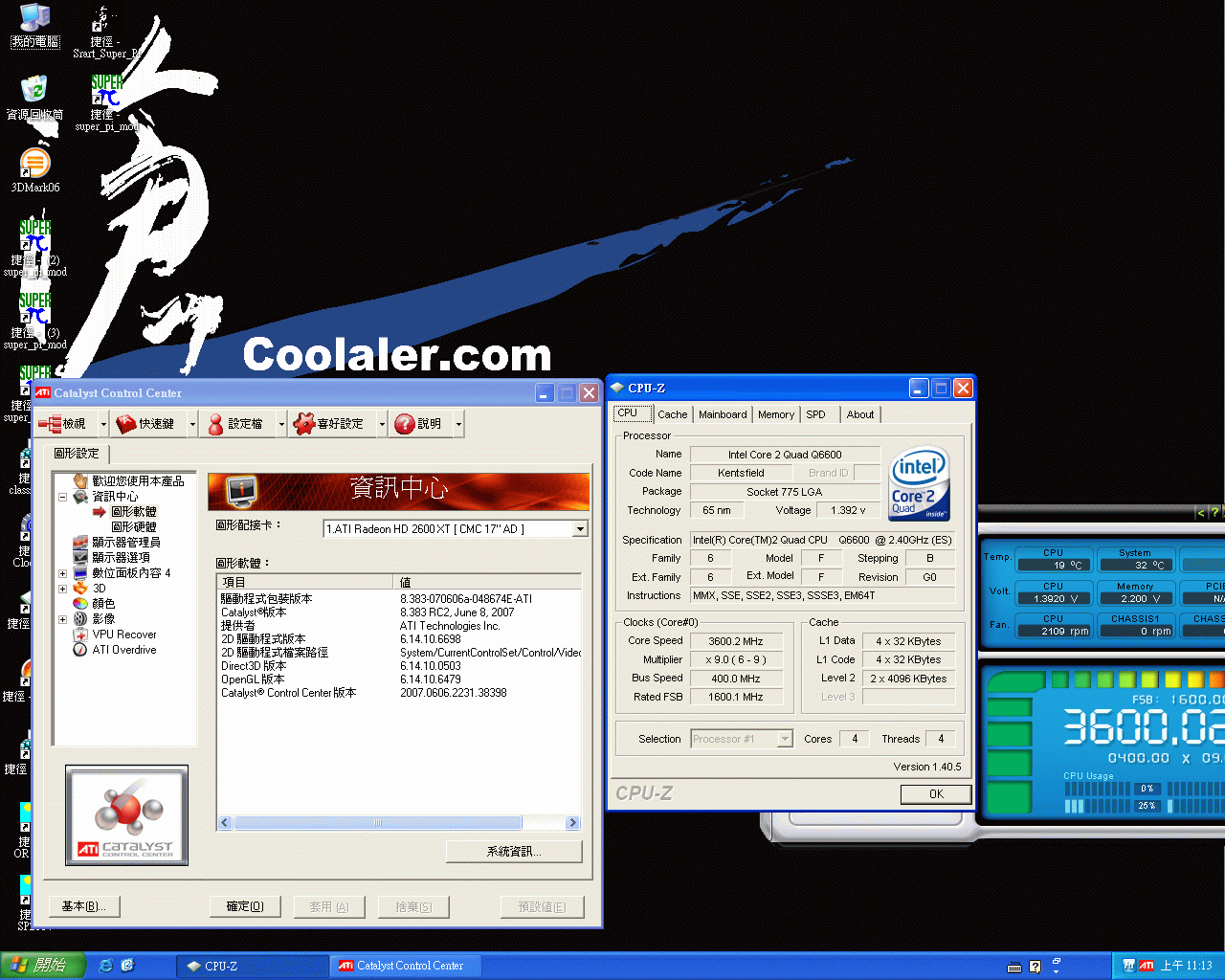Open the 喜好設定 dropdown arrow
The image size is (1225, 980).
(382, 423)
